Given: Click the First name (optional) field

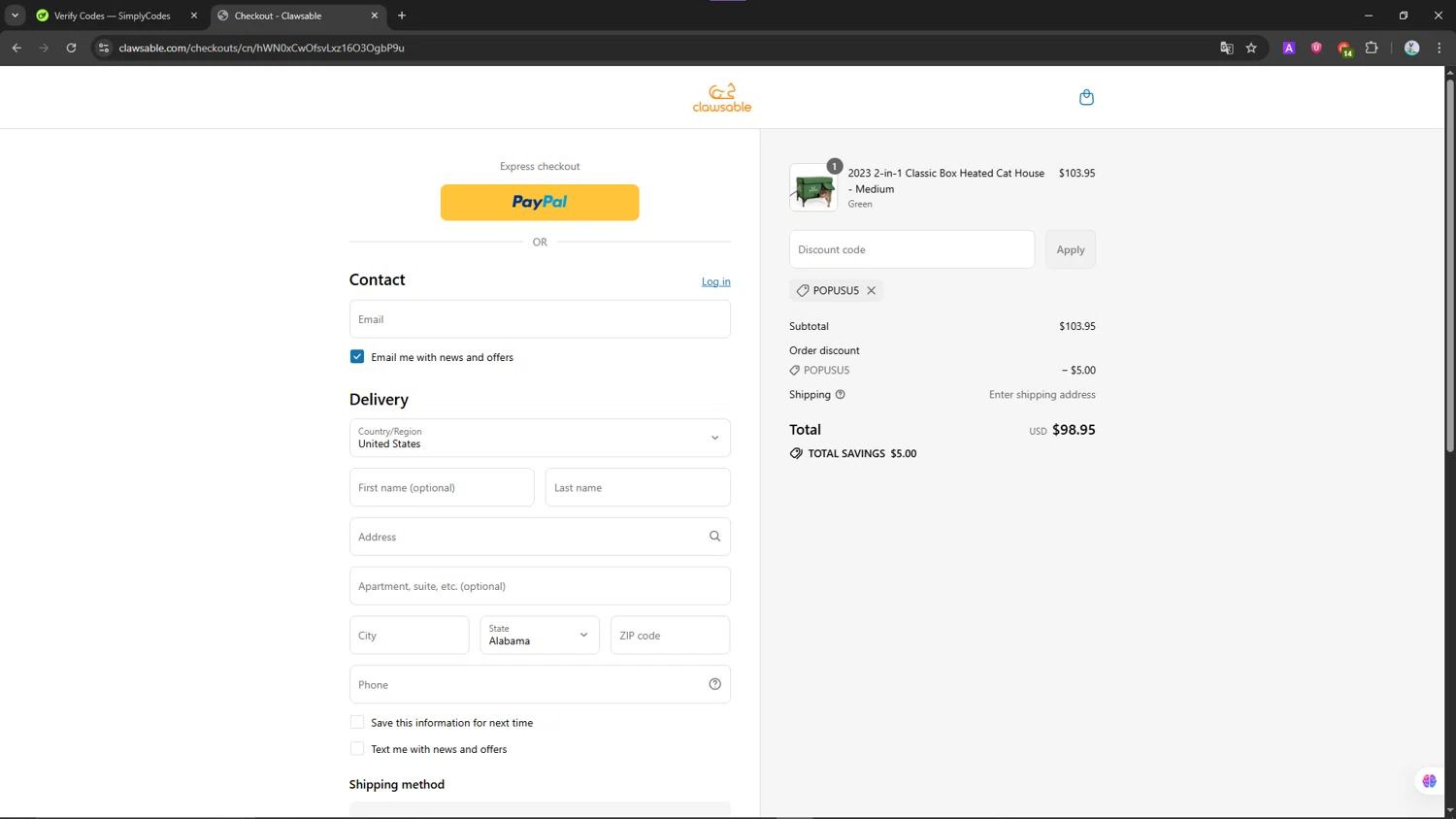Looking at the screenshot, I should [x=442, y=487].
